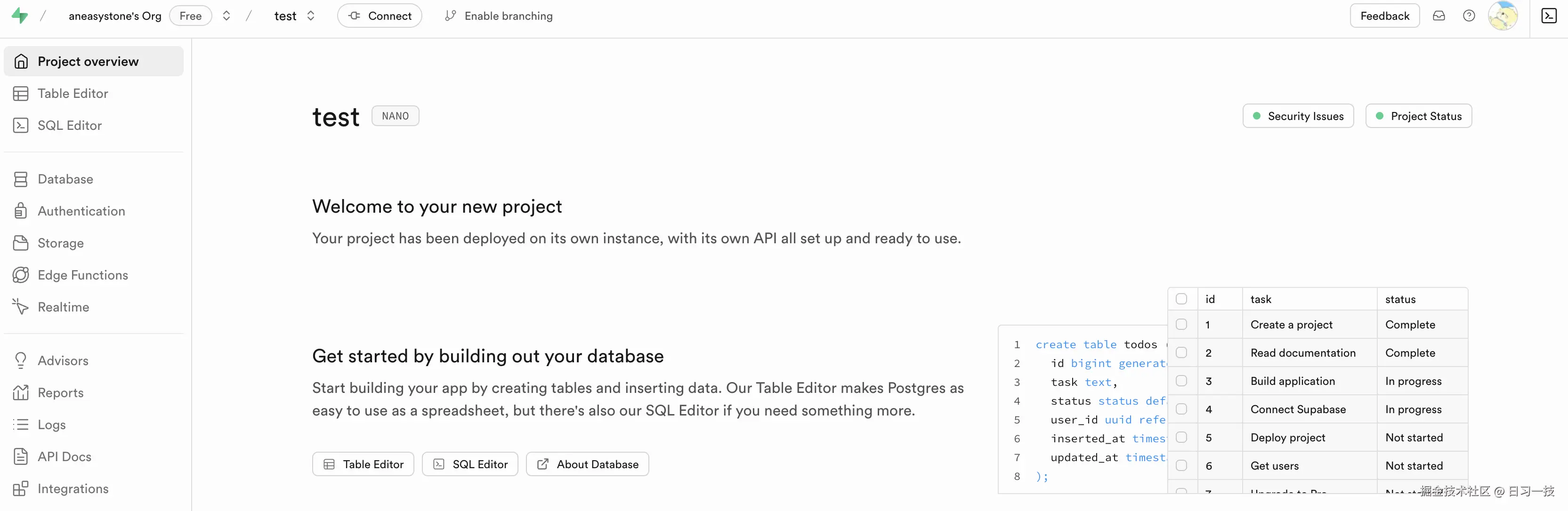Screen dimensions: 1568x511
Task: Open the SQL Editor from sidebar icon
Action: pyautogui.click(x=21, y=125)
